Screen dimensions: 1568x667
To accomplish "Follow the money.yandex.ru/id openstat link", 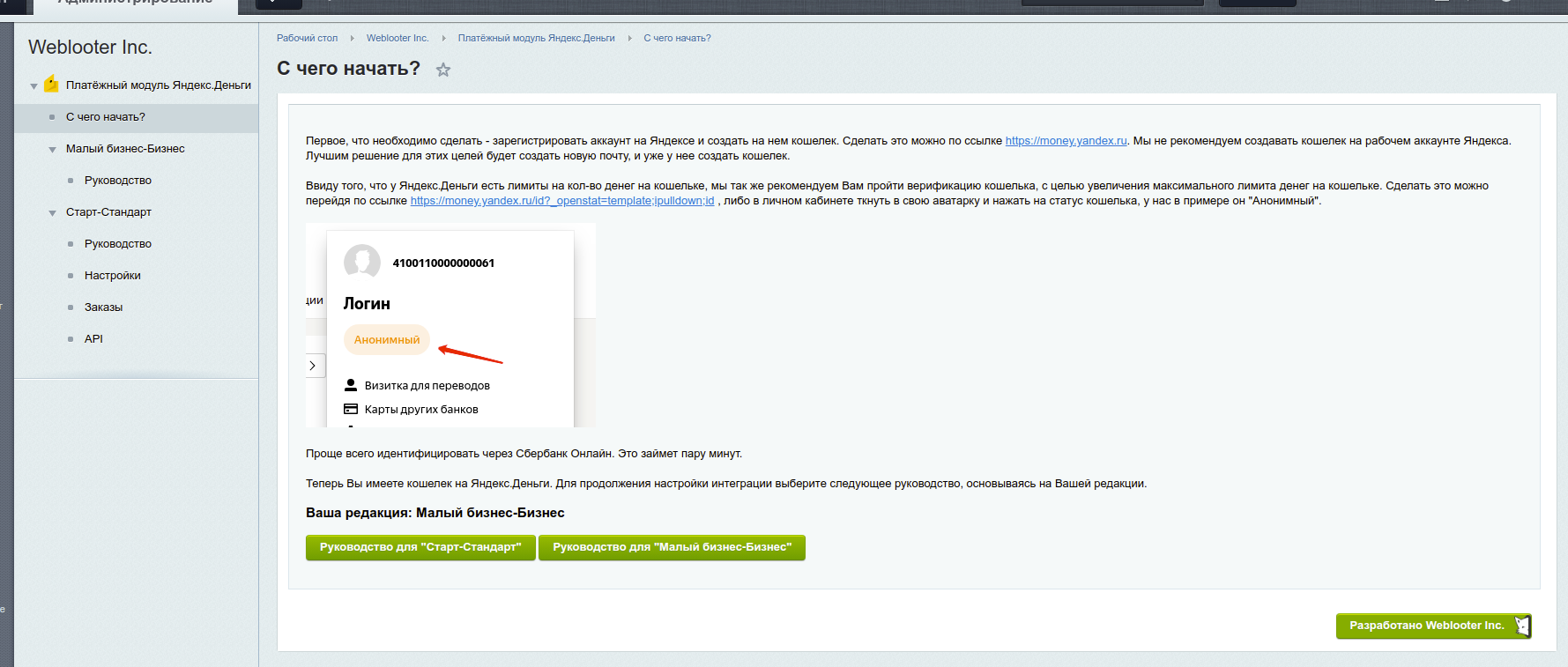I will [562, 201].
